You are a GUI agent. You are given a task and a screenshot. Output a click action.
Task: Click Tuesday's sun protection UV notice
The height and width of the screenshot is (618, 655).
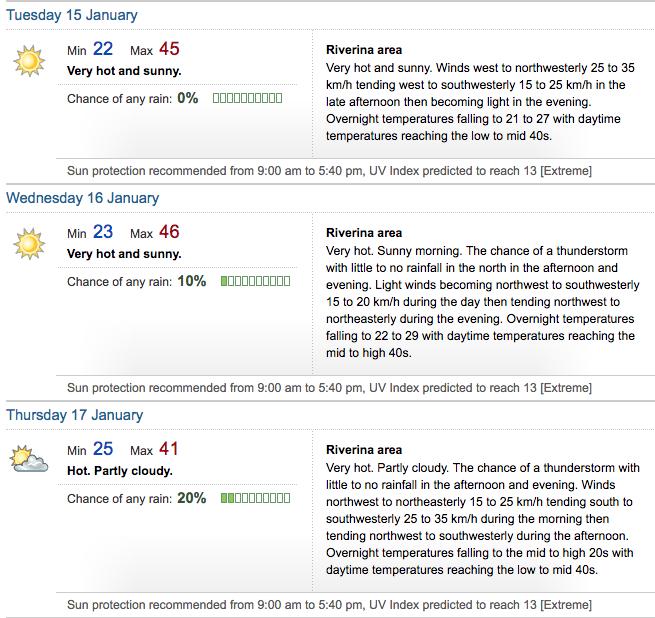(329, 171)
